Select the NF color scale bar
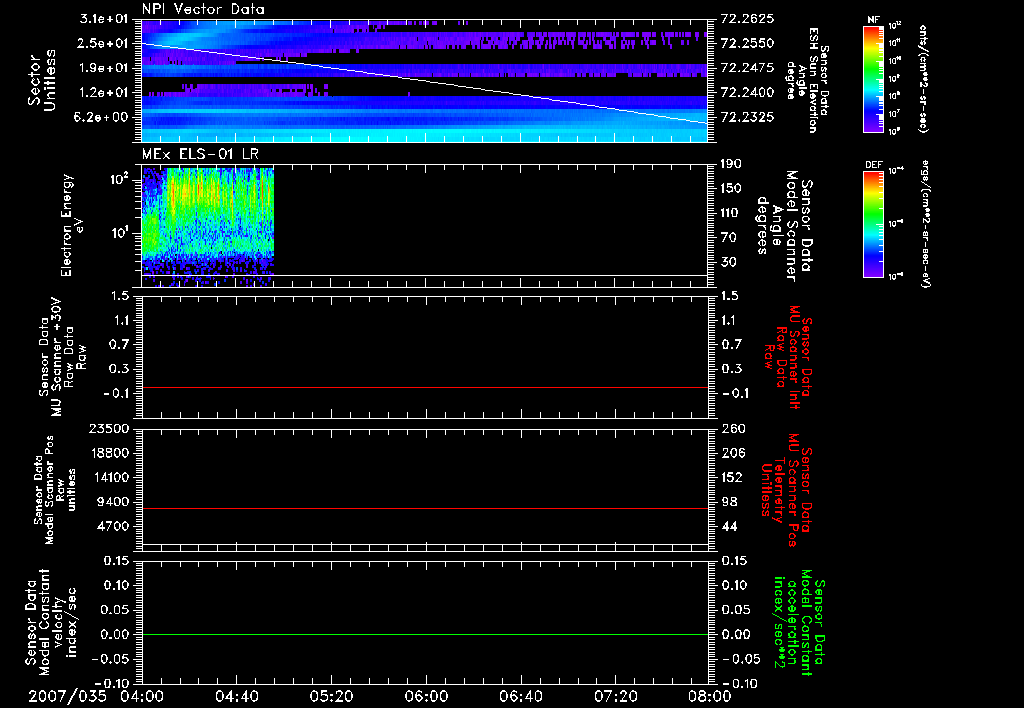The height and width of the screenshot is (708, 1024). point(873,79)
